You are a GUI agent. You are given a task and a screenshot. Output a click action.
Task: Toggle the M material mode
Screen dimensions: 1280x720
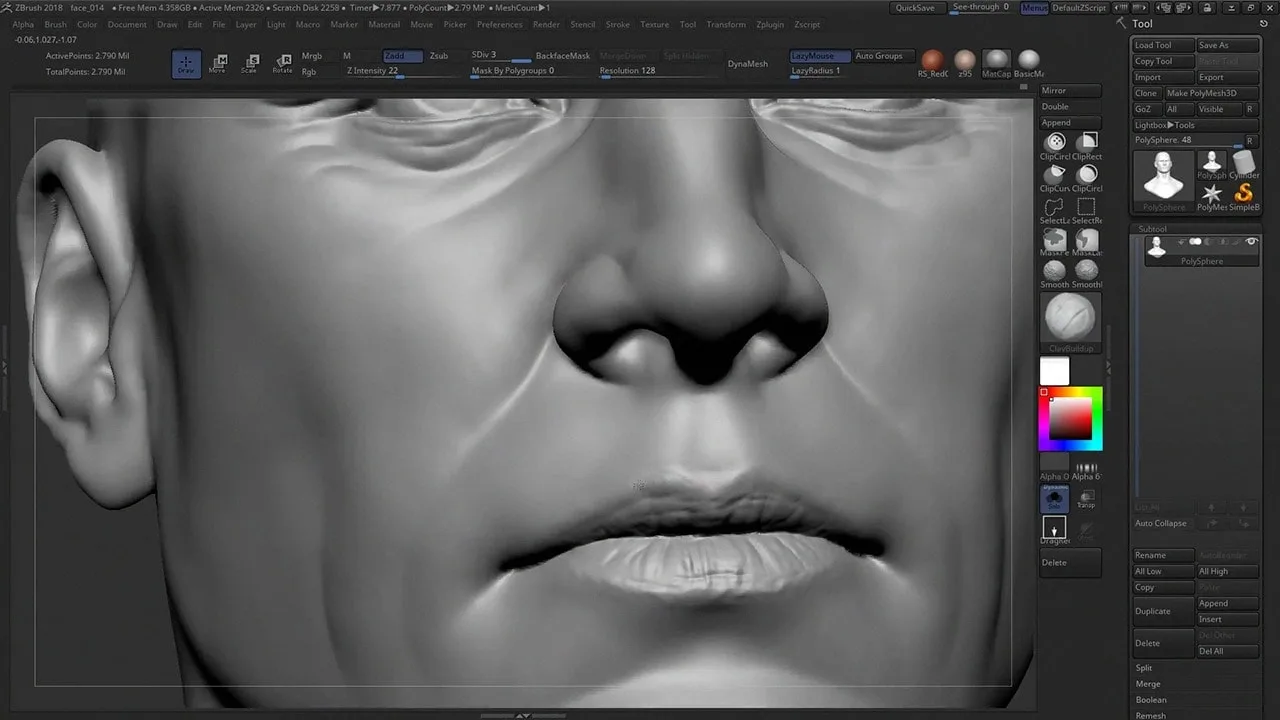pos(347,56)
